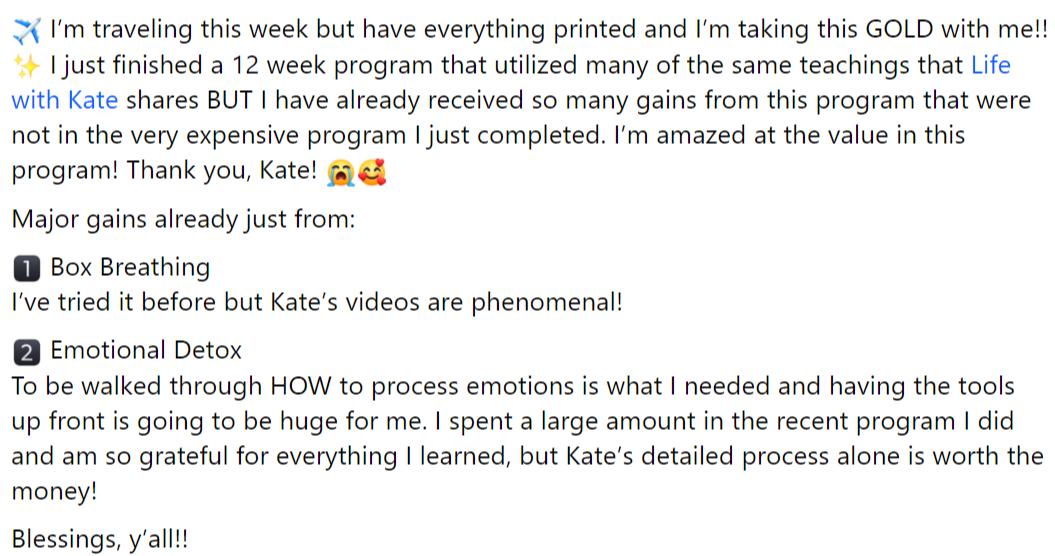This screenshot has width=1055, height=556.
Task: Click the smiling hearts face emoji
Action: (x=372, y=172)
